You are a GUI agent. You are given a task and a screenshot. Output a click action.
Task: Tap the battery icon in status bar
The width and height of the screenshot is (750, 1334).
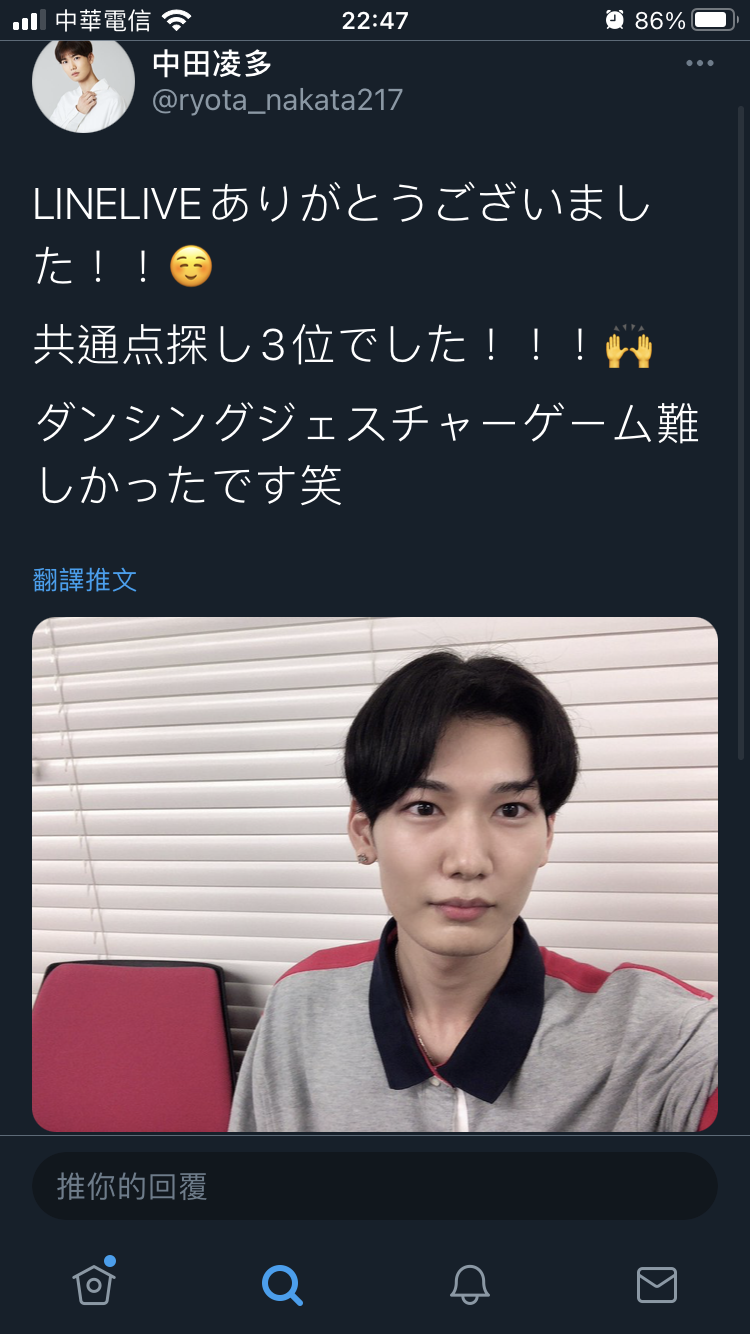pos(714,20)
